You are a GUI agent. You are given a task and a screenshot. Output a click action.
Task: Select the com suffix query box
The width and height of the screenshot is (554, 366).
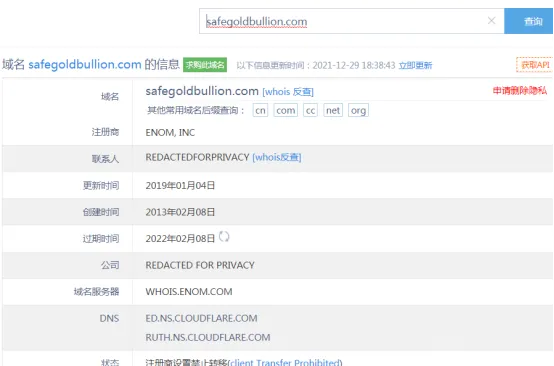pos(285,110)
